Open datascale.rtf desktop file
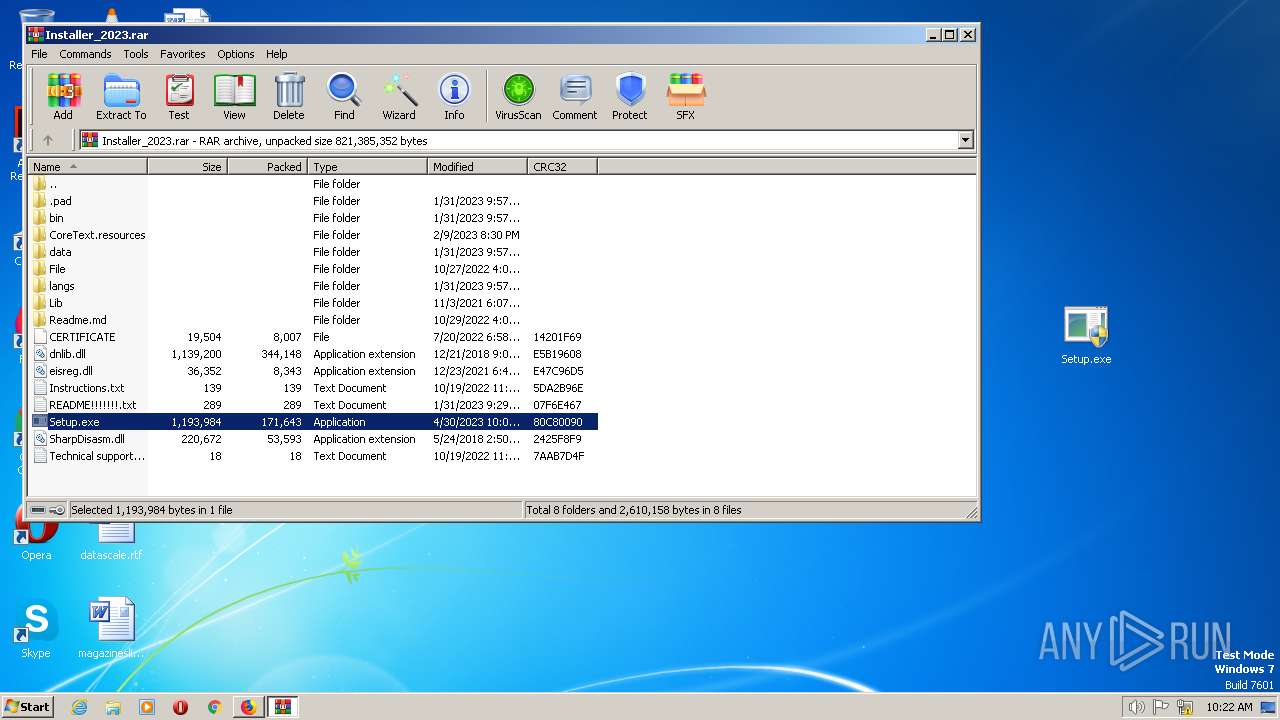 [111, 540]
